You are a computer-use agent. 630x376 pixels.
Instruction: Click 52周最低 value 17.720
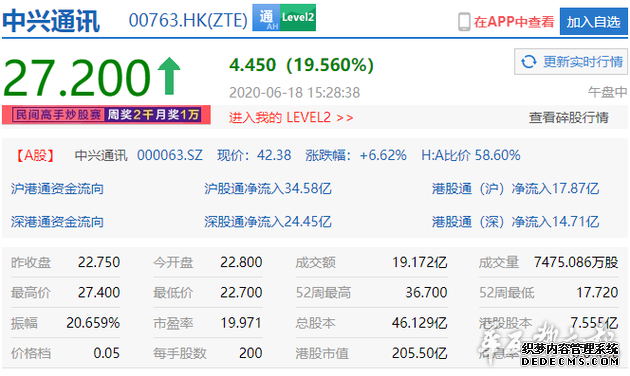[x=597, y=293]
